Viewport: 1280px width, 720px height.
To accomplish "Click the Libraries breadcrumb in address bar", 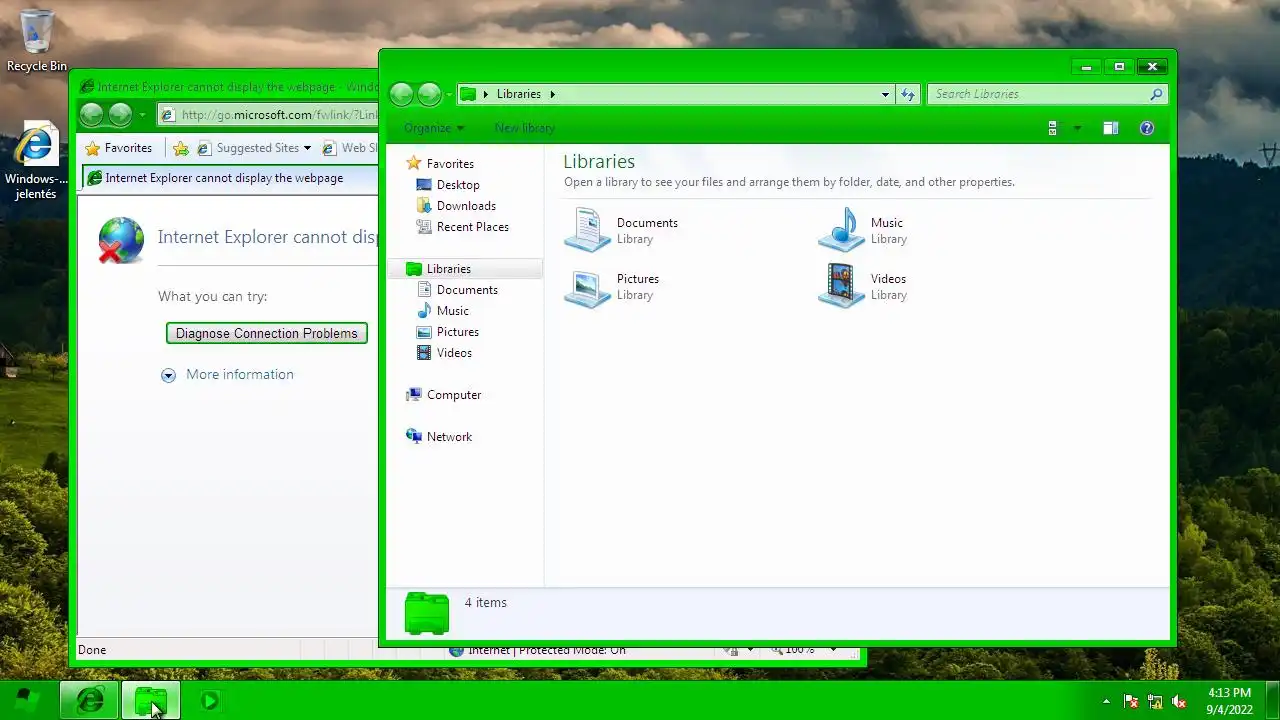I will coord(519,94).
